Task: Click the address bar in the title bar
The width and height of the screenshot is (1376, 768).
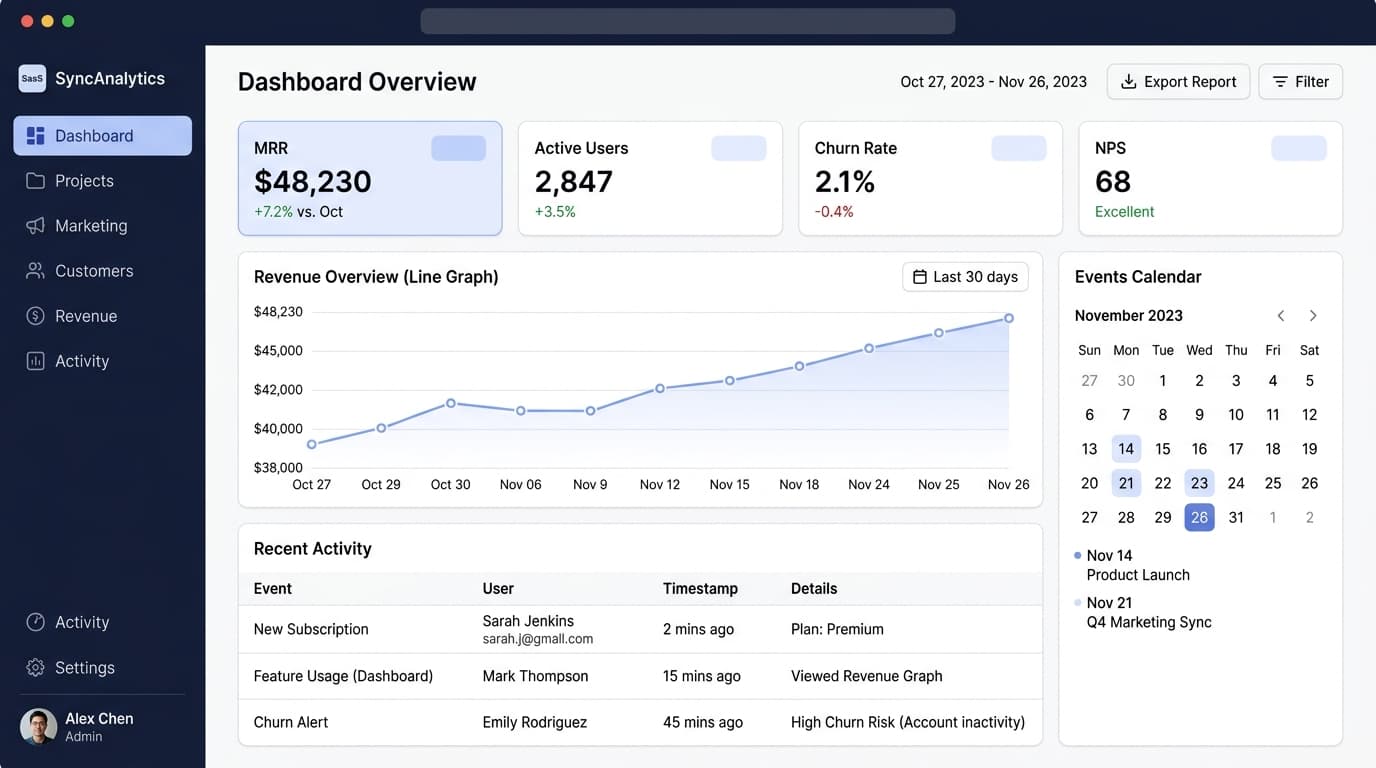Action: pos(687,21)
